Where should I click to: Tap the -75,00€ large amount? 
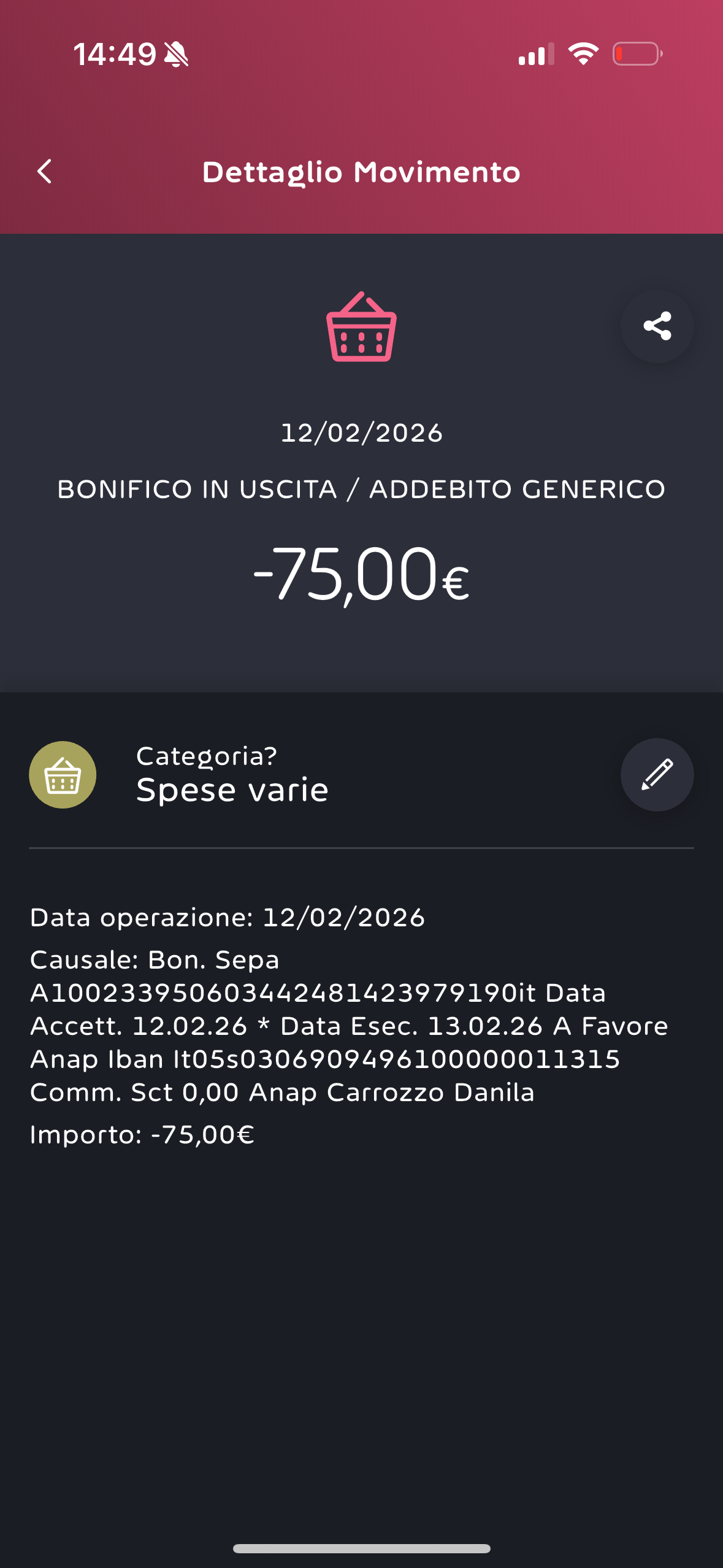pos(361,575)
